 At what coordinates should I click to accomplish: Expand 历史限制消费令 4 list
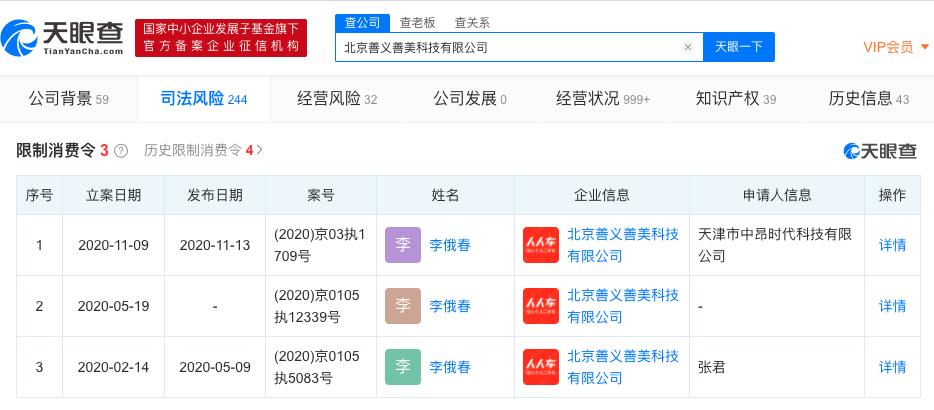203,151
